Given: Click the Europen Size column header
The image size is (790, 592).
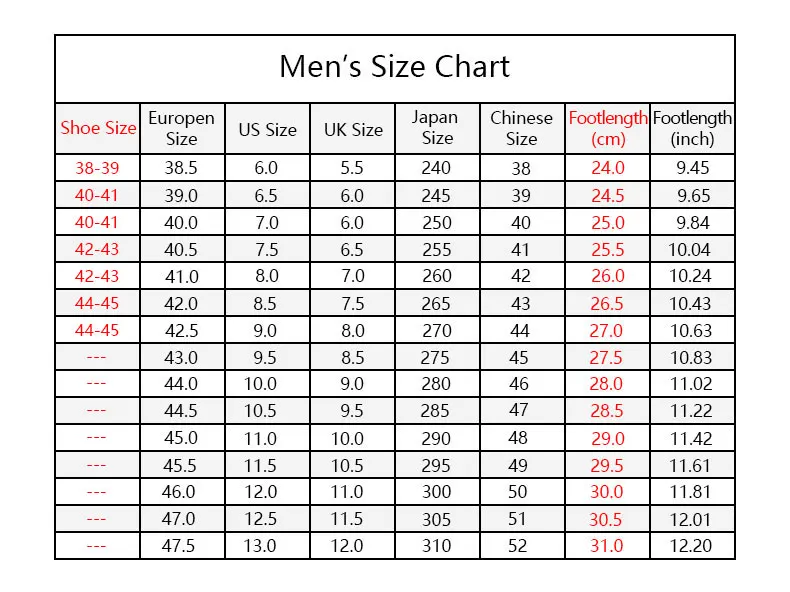Looking at the screenshot, I should [181, 128].
